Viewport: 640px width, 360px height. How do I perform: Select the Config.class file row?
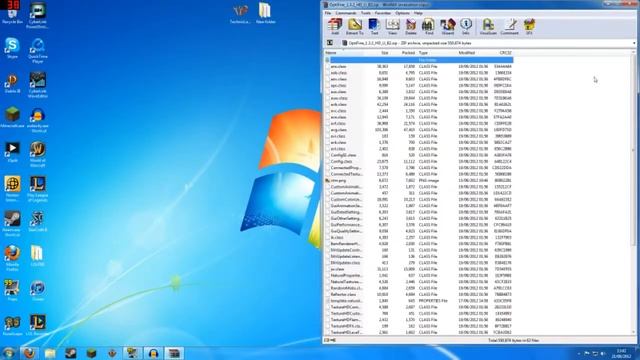pyautogui.click(x=419, y=162)
